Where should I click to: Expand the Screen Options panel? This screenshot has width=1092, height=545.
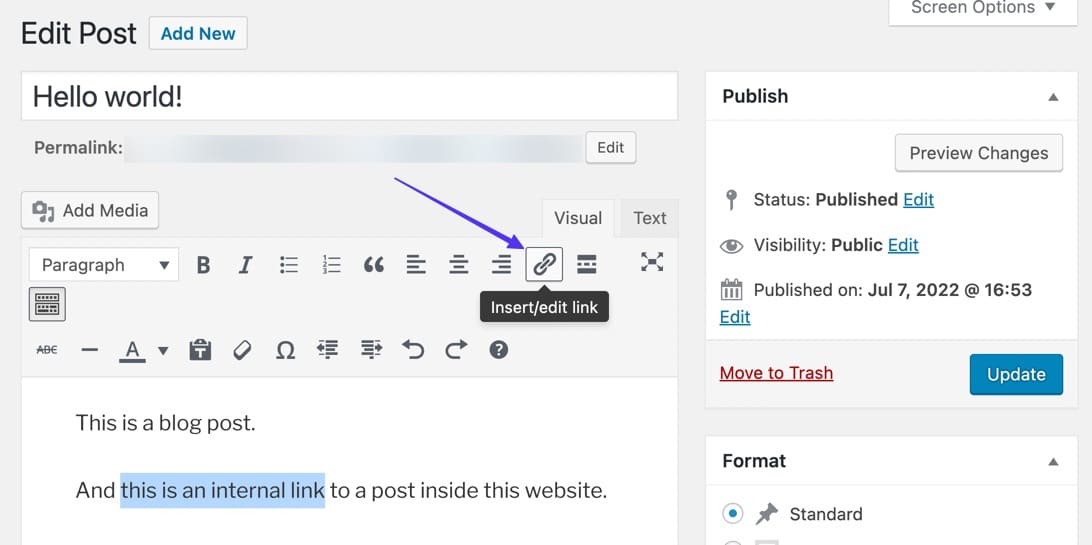[x=983, y=8]
